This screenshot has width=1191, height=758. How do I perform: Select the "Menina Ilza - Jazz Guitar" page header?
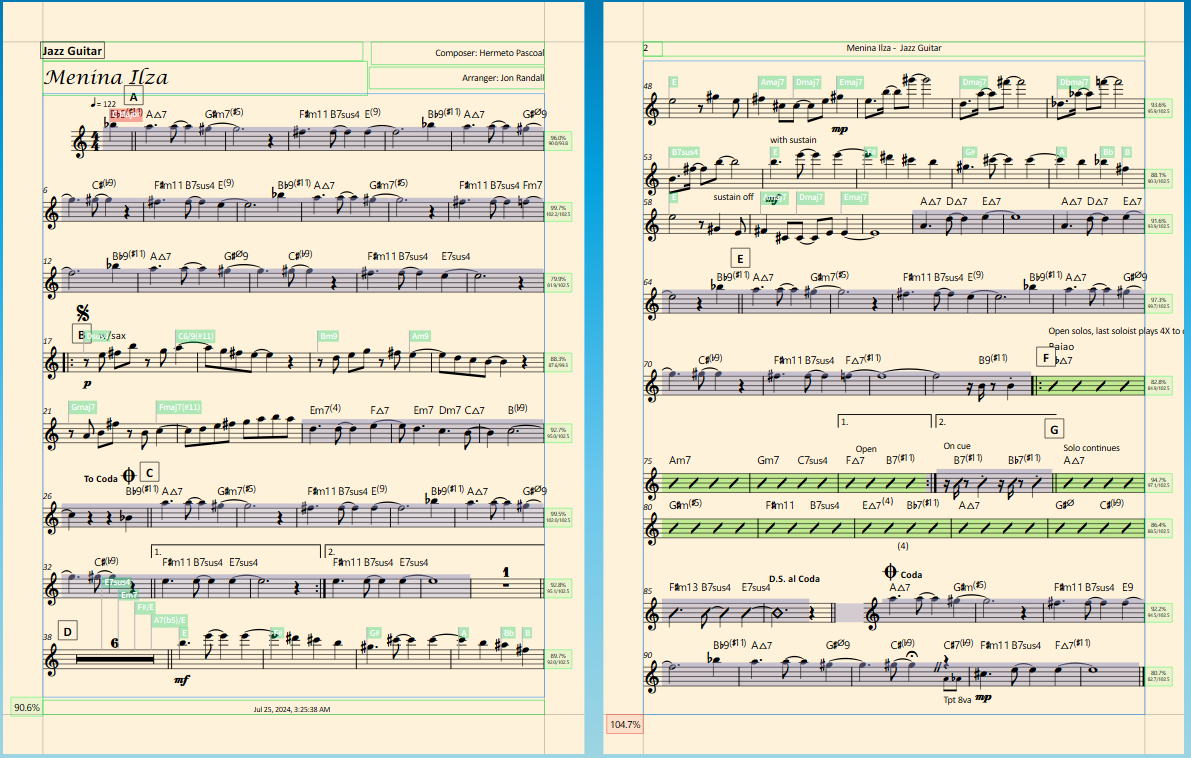(x=894, y=48)
